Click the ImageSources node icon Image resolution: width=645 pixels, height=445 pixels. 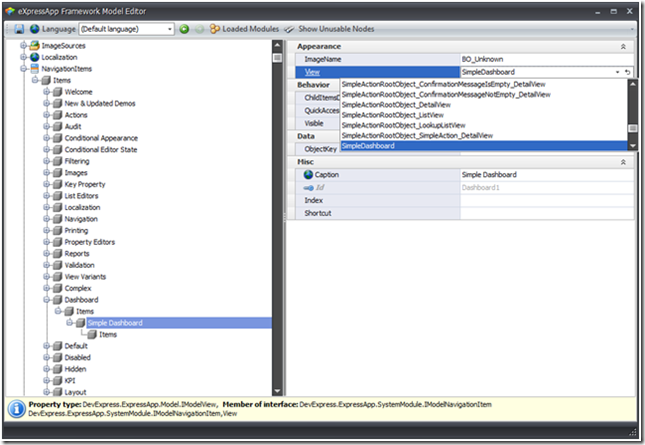point(35,46)
